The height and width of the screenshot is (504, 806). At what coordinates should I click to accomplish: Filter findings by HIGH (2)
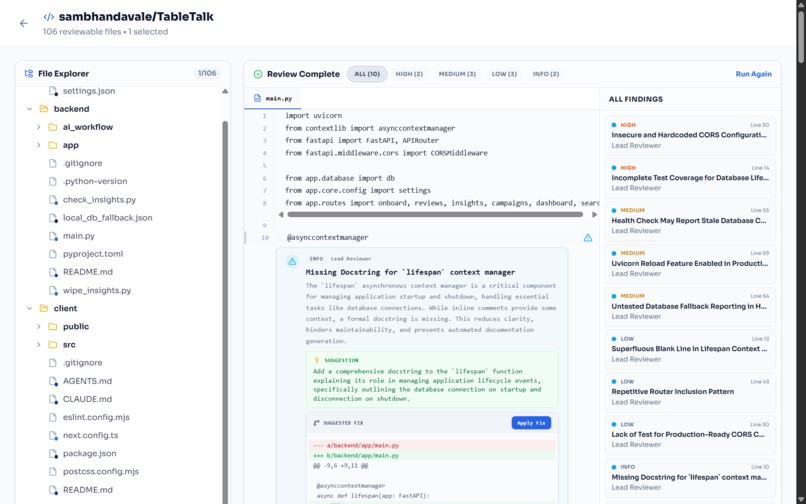click(409, 74)
